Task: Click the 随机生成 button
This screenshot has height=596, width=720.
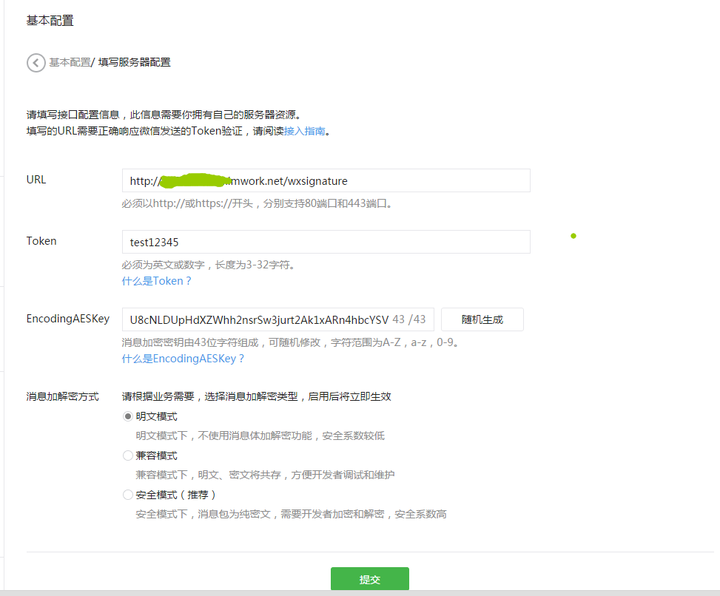Action: 482,319
